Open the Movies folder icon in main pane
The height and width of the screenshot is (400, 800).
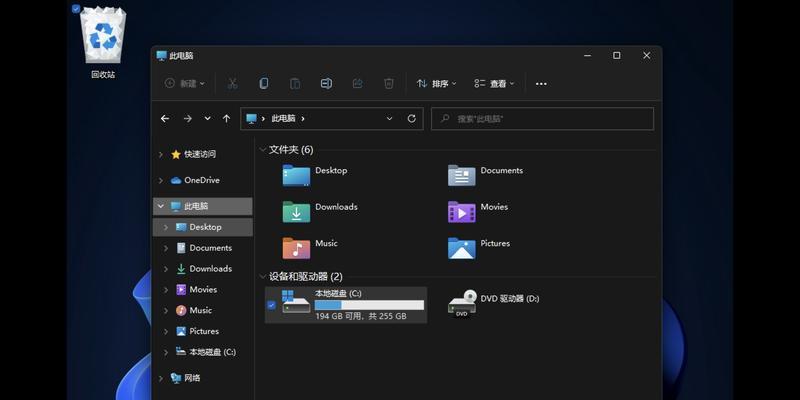tap(462, 212)
